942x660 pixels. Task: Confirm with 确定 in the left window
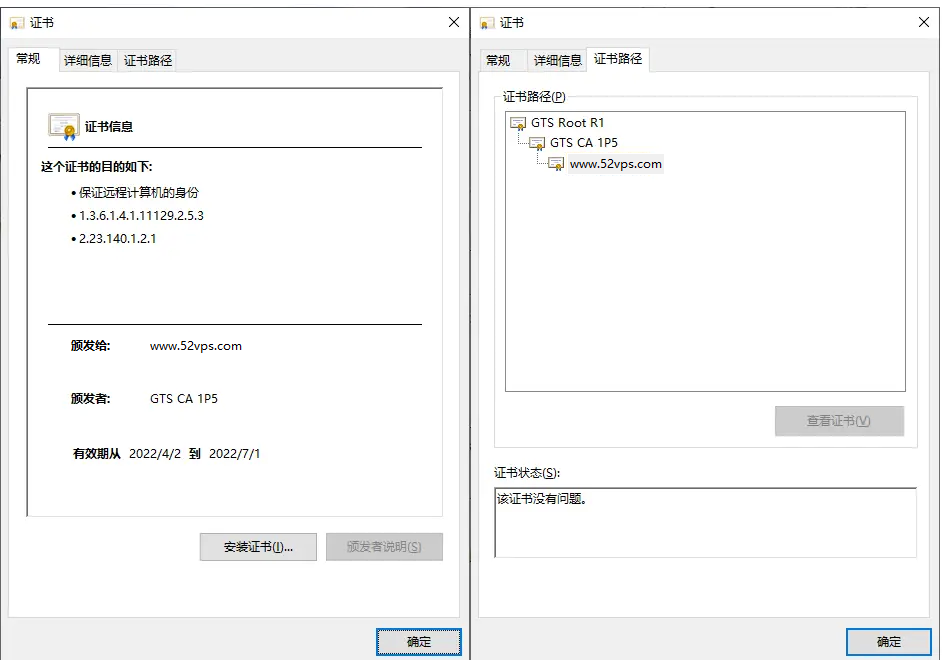419,642
